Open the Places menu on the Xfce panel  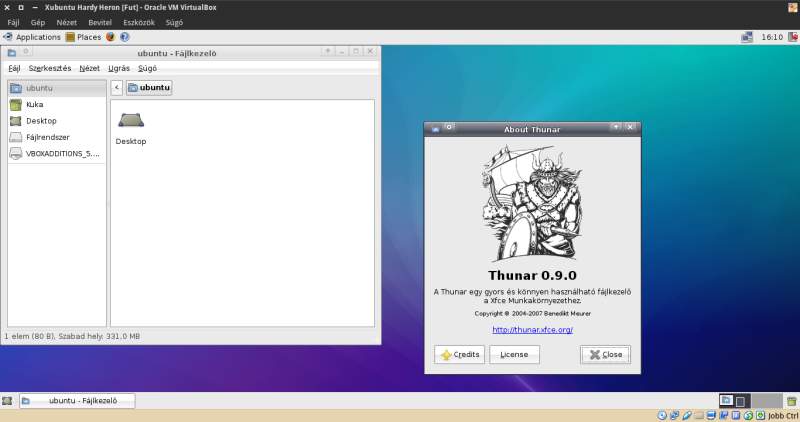coord(83,37)
